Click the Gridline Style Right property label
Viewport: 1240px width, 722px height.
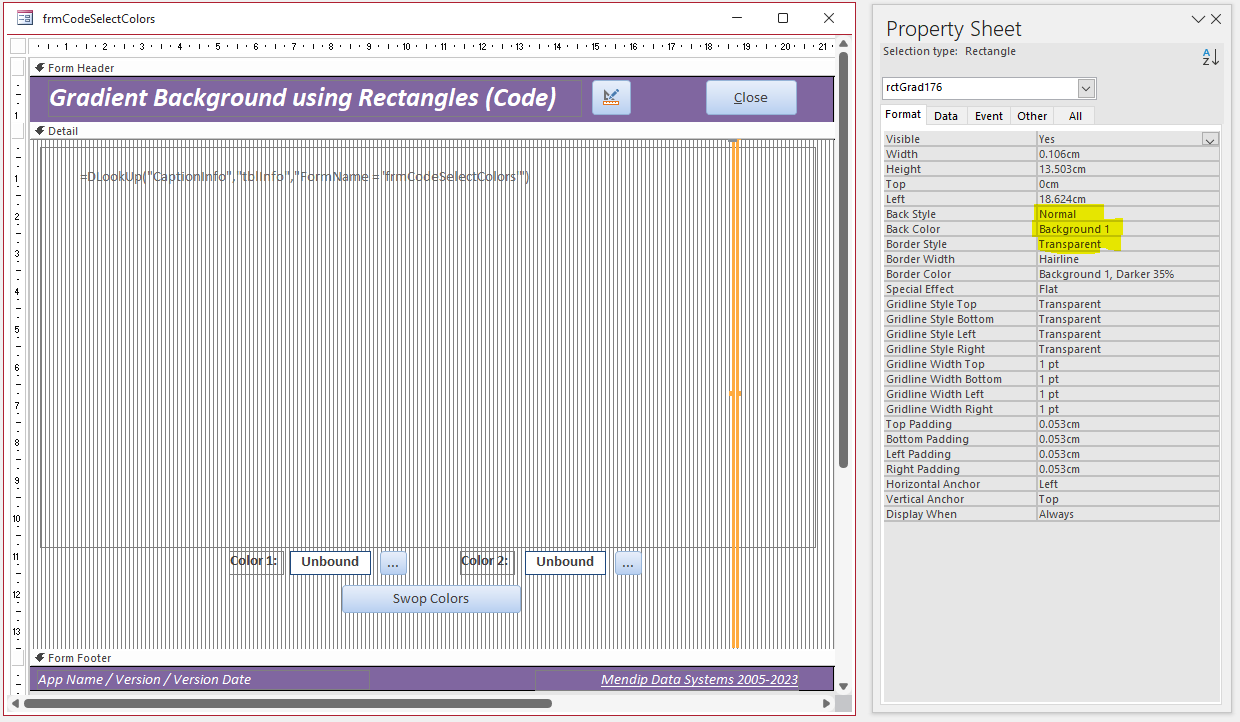click(935, 349)
